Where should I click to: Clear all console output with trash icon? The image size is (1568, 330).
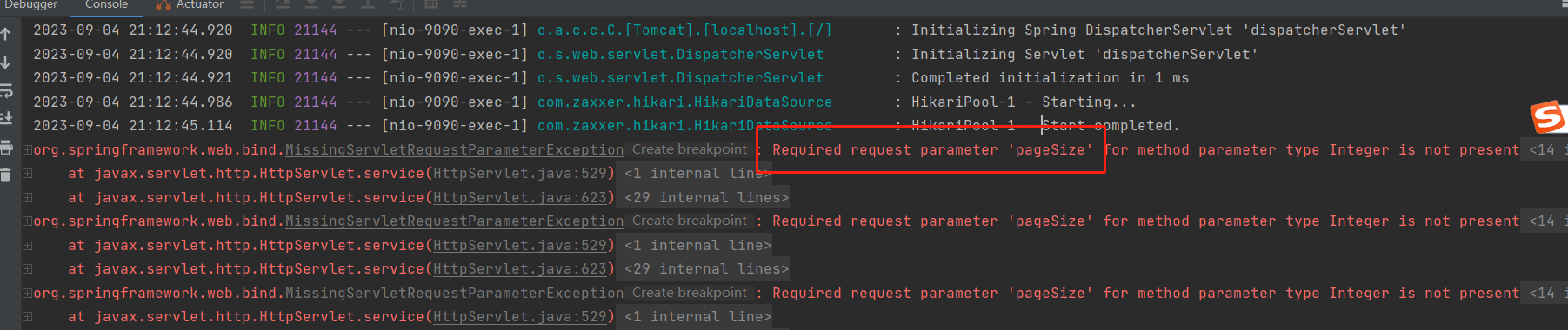pos(6,175)
